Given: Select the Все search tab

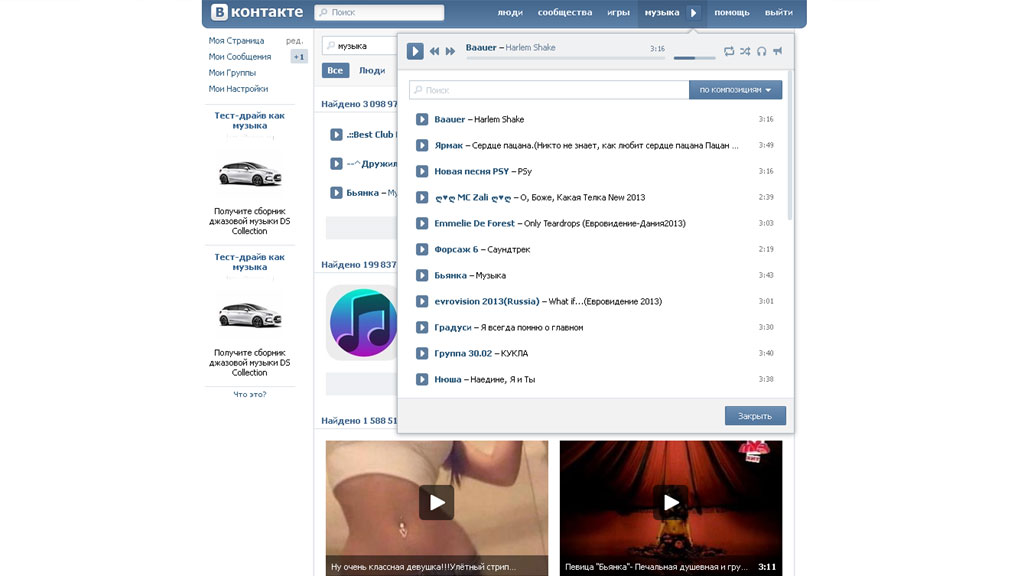Looking at the screenshot, I should pos(335,71).
